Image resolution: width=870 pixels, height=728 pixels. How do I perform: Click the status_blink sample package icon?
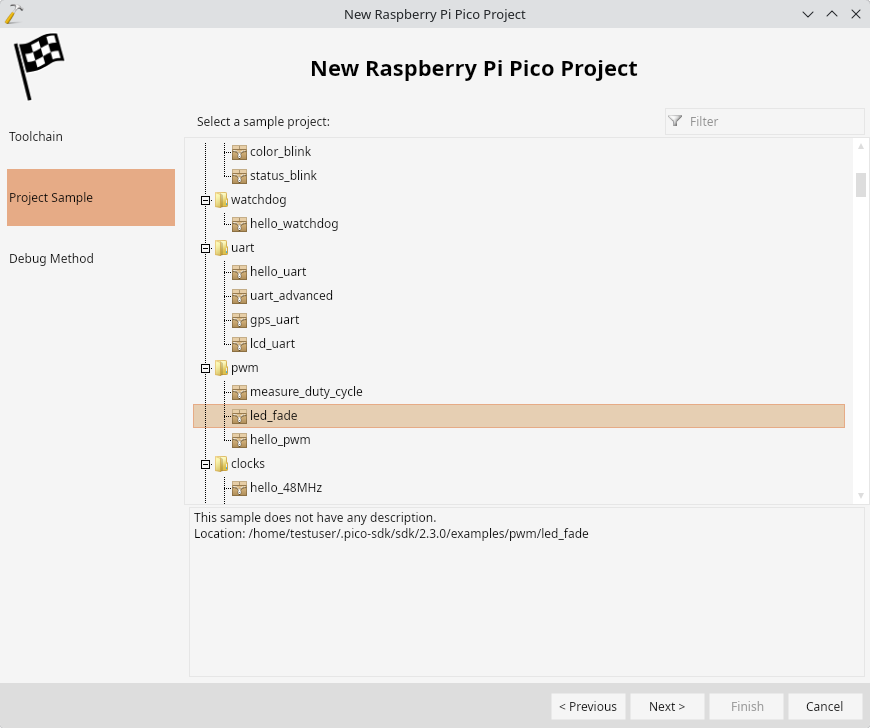[x=239, y=176]
